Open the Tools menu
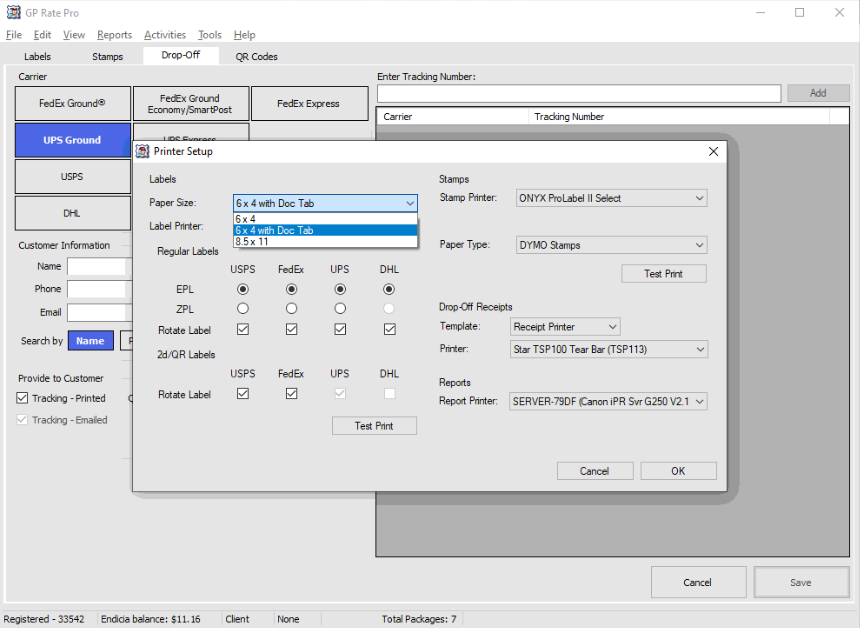The image size is (860, 628). [x=210, y=35]
